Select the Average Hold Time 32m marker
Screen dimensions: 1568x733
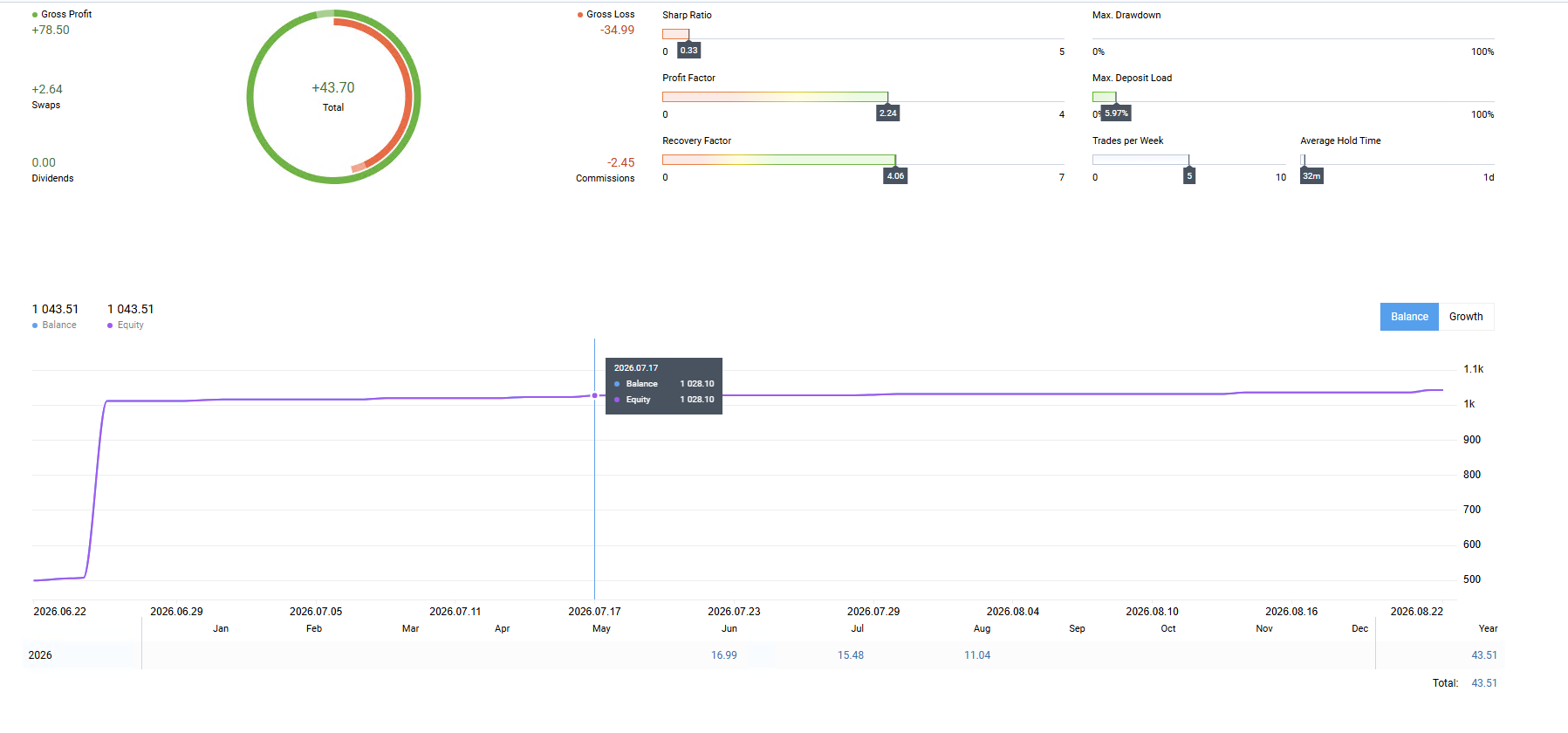(1311, 176)
